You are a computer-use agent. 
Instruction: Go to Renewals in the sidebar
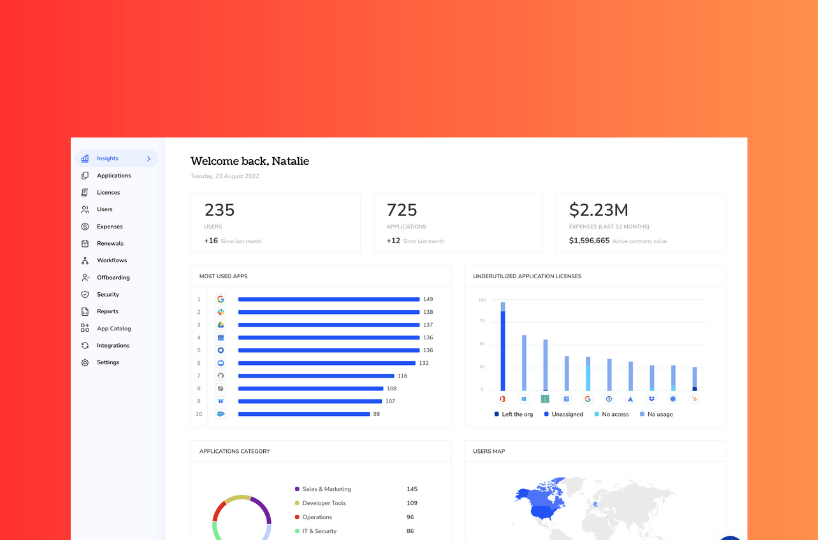pyautogui.click(x=110, y=244)
